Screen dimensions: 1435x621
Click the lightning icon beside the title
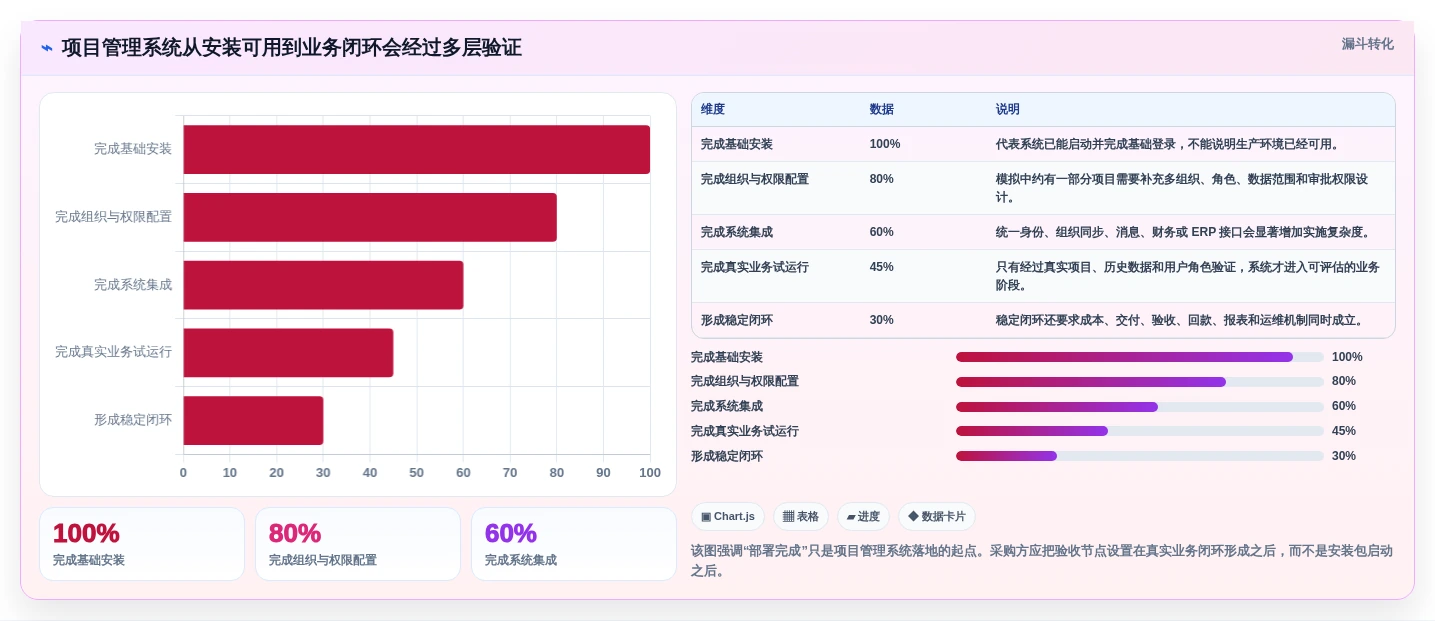click(x=47, y=48)
